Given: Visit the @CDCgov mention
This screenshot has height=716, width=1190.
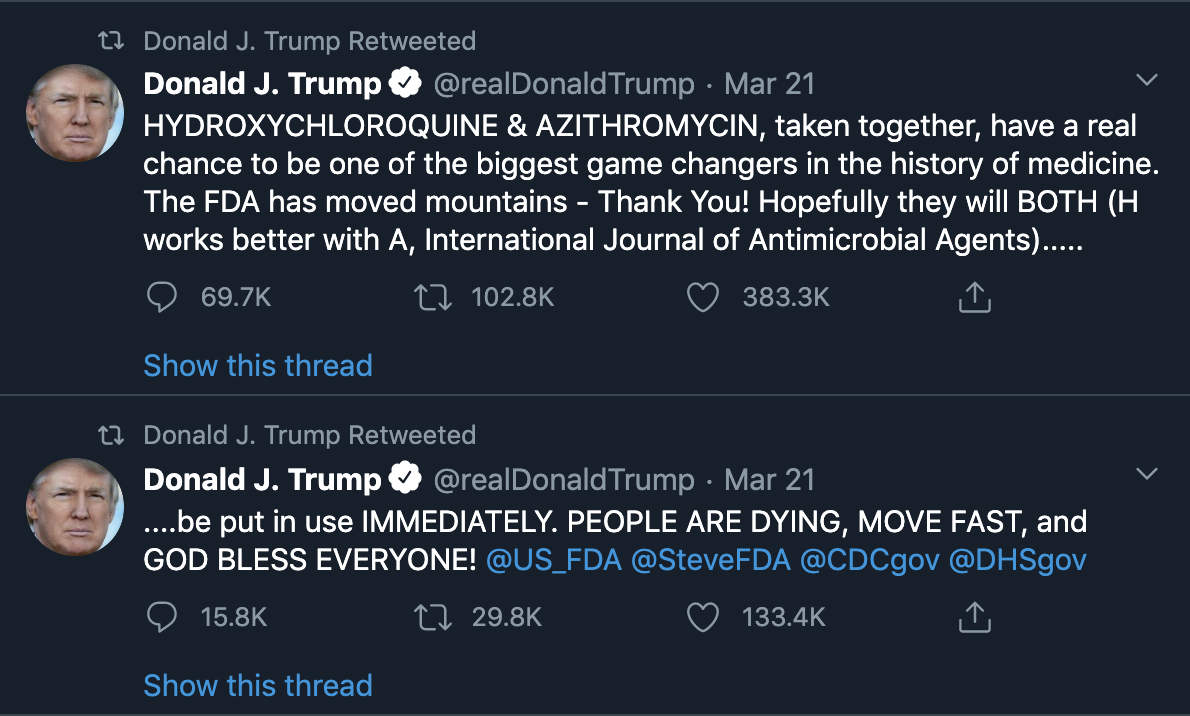Looking at the screenshot, I should click(x=869, y=560).
